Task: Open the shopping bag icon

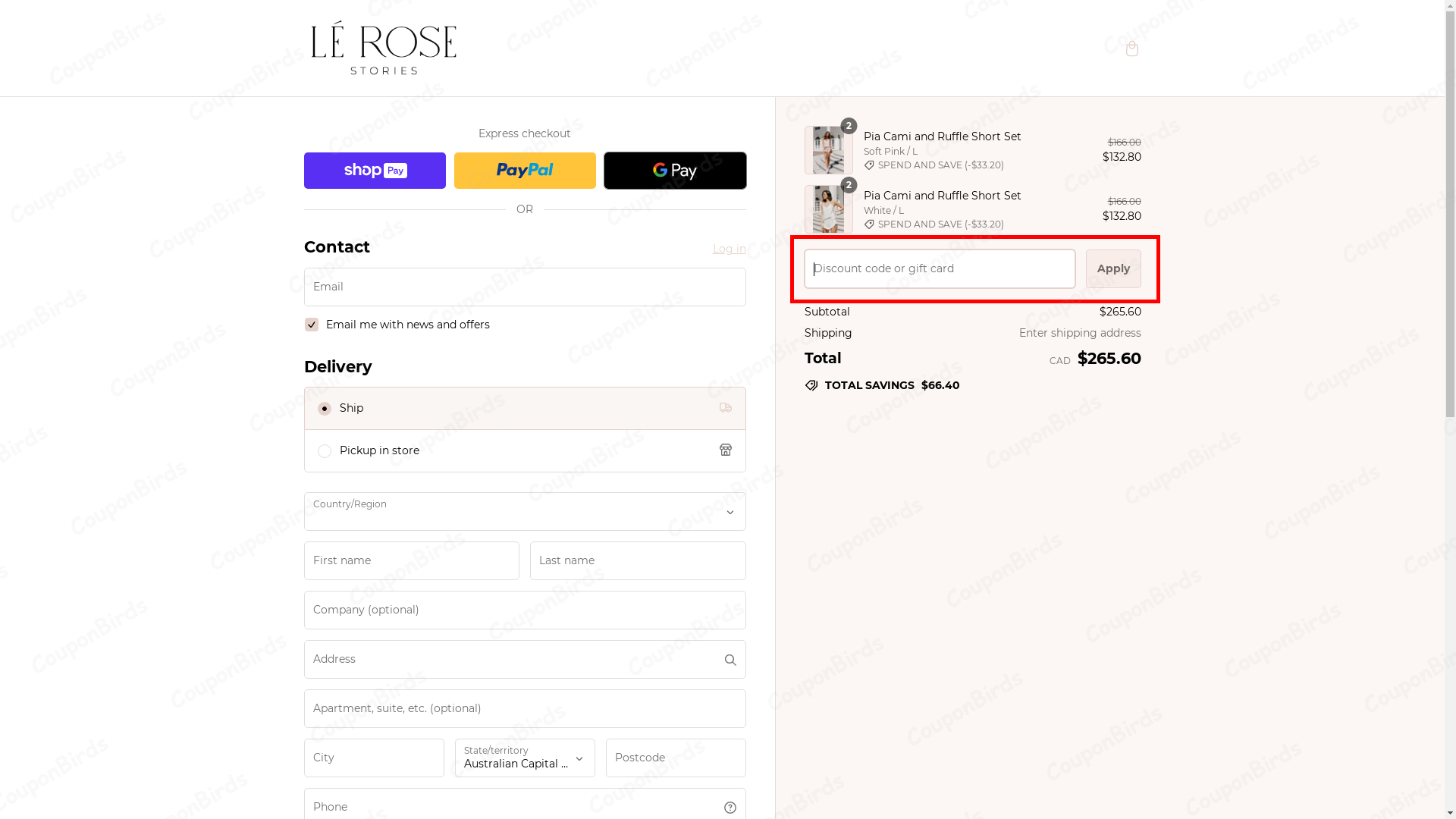Action: click(x=1131, y=49)
